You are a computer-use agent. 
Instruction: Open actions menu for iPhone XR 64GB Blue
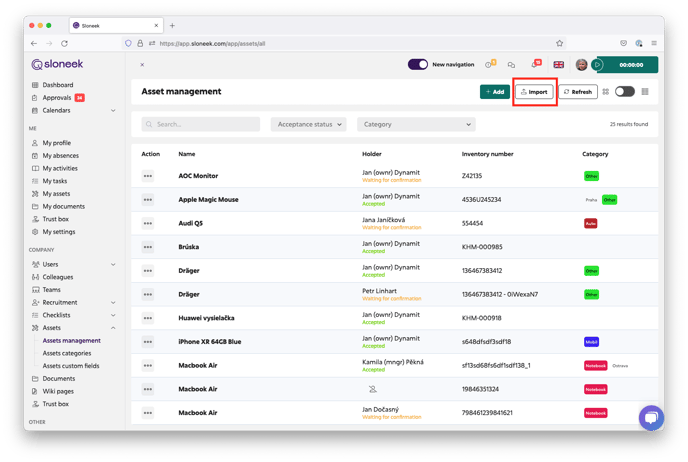coord(148,342)
